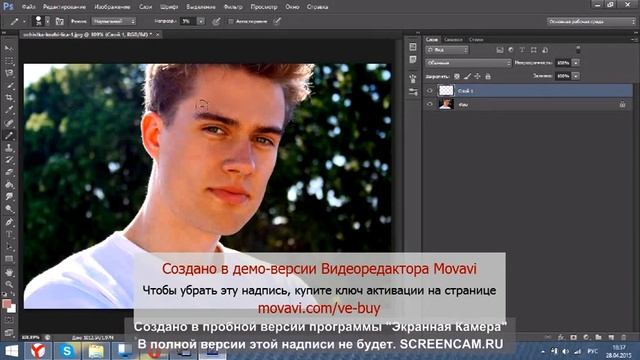Select the Clone Stamp tool

(x=9, y=148)
